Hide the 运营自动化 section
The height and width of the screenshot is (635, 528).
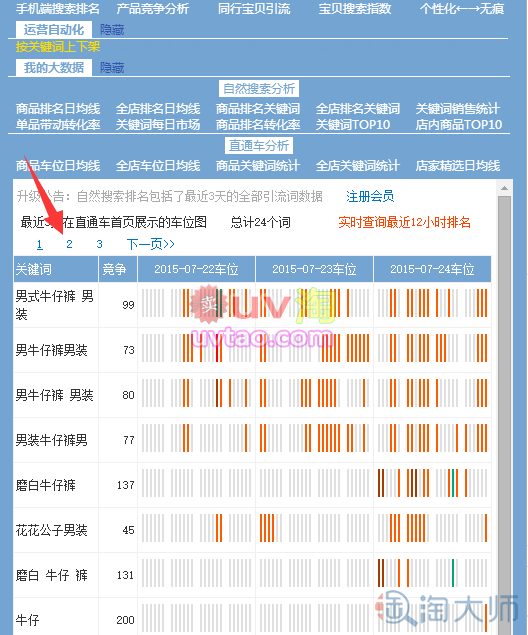coord(112,30)
